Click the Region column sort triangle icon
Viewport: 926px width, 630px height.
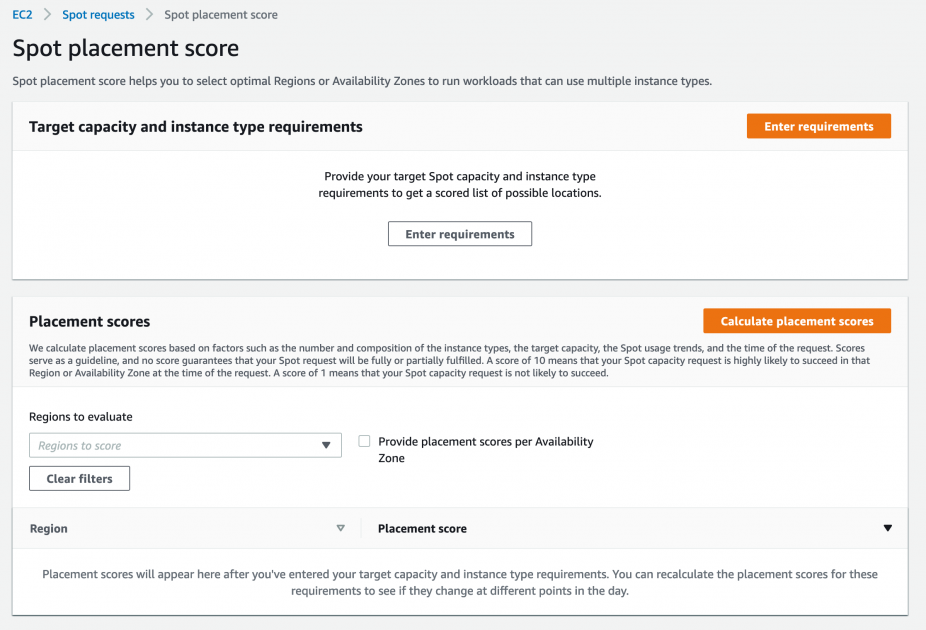341,527
